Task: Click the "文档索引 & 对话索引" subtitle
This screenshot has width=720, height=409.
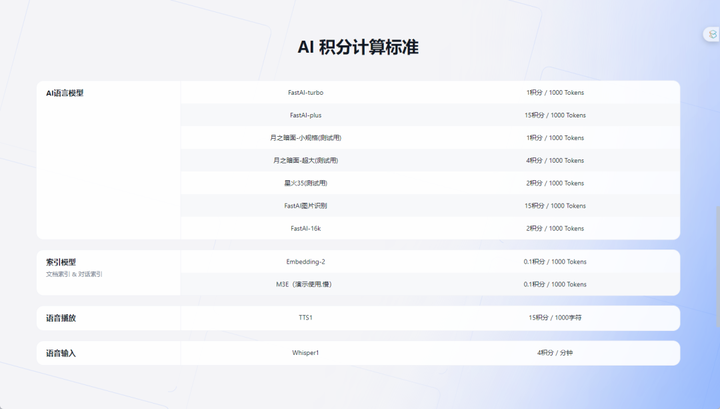Action: (74, 274)
